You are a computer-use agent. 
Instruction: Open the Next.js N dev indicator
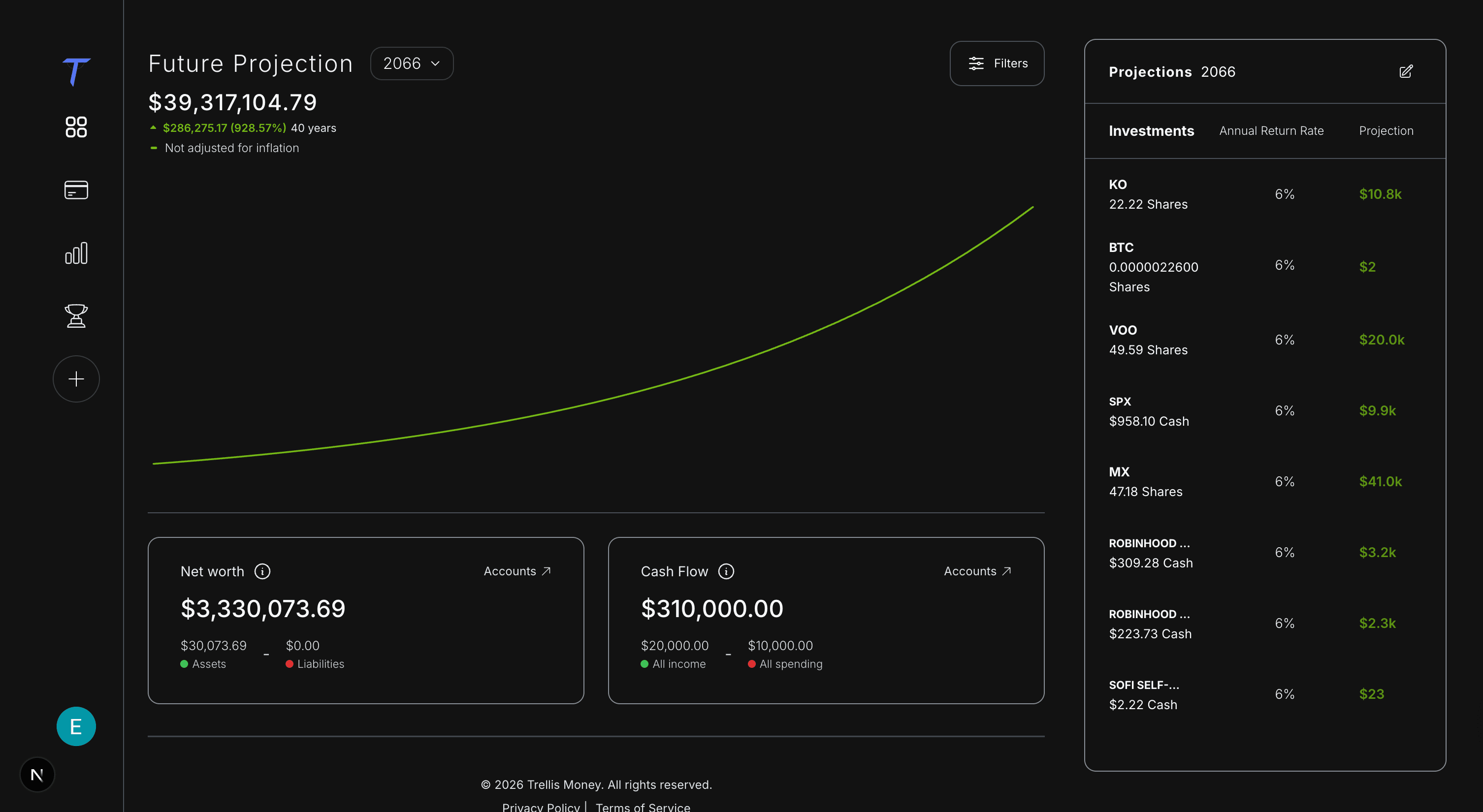coord(37,775)
